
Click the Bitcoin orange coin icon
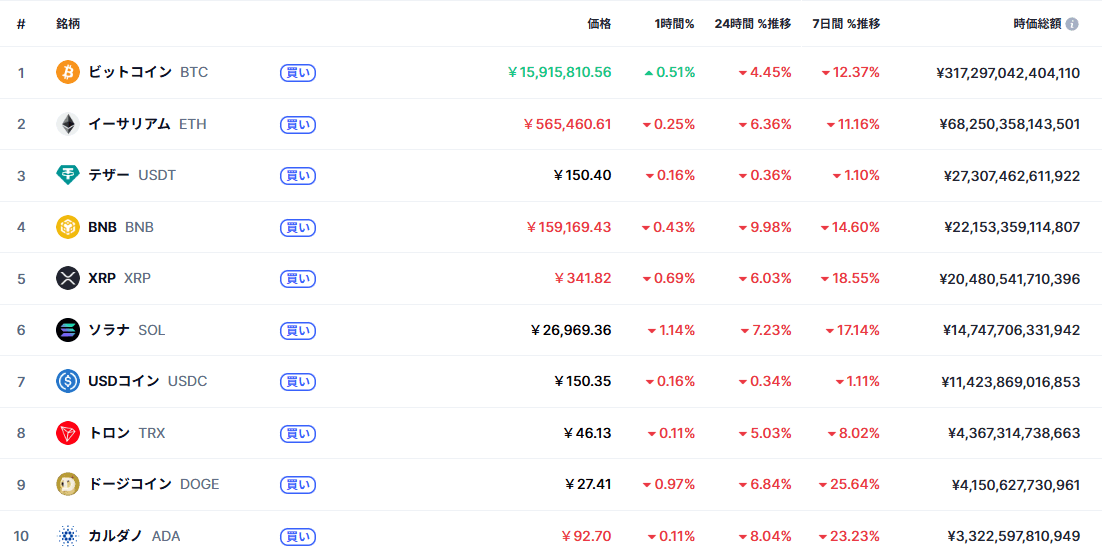pos(68,73)
